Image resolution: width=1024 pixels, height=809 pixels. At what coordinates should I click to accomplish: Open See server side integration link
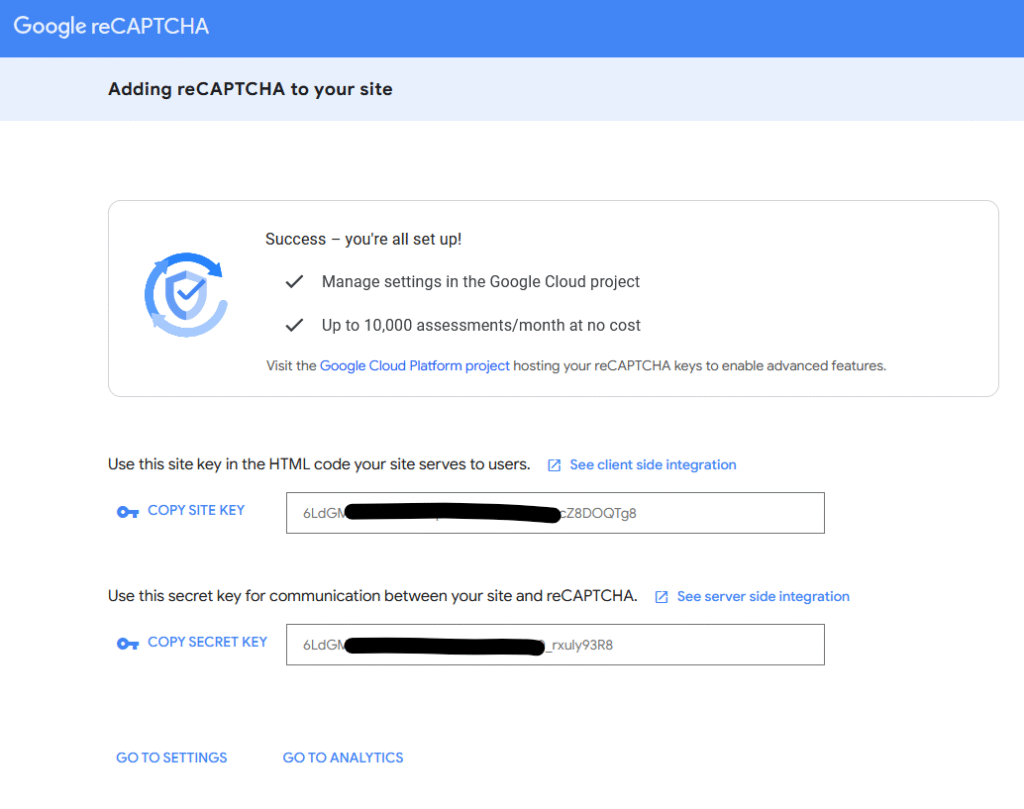[763, 597]
